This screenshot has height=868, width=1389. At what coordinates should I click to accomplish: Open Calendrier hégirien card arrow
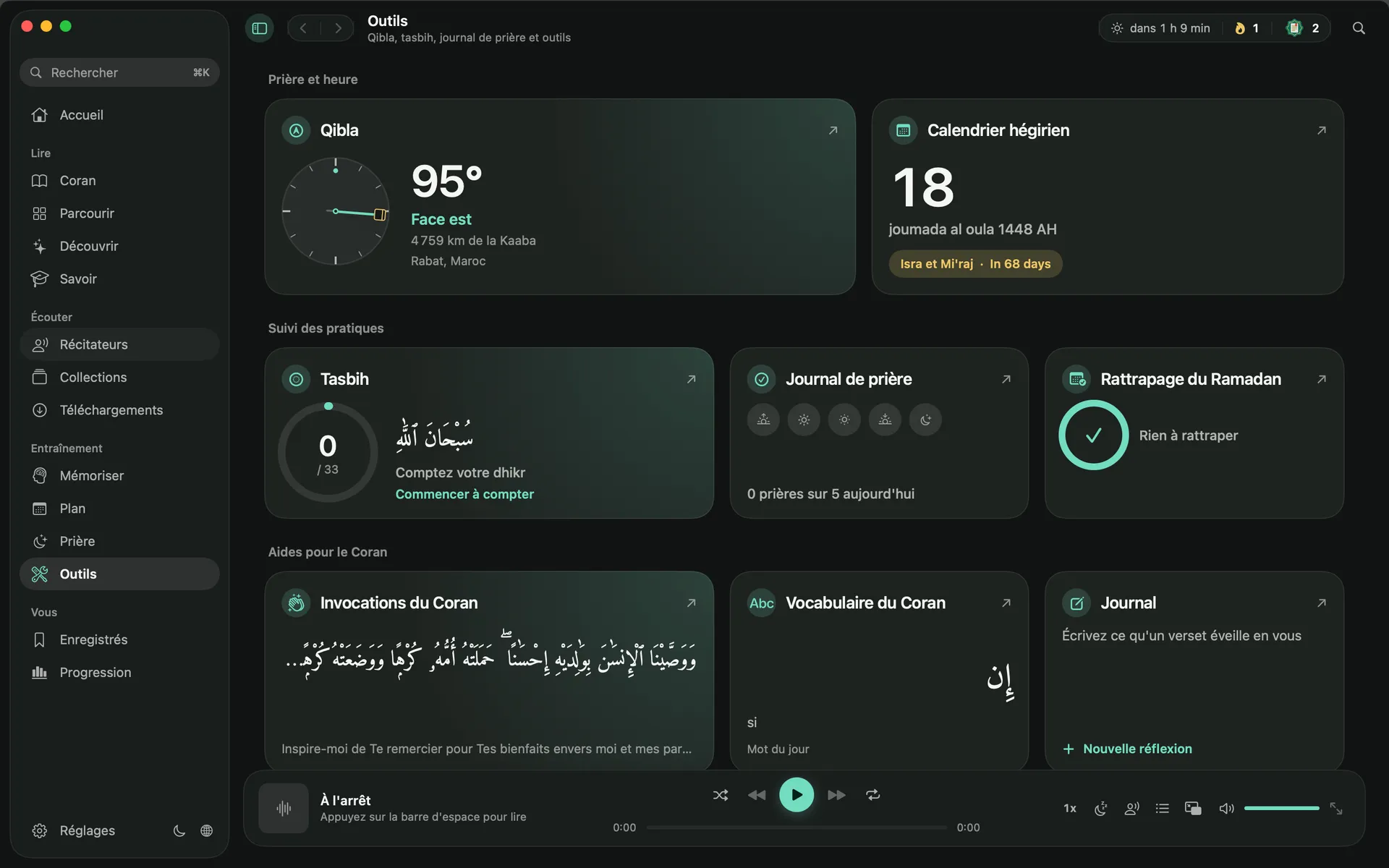(x=1321, y=130)
